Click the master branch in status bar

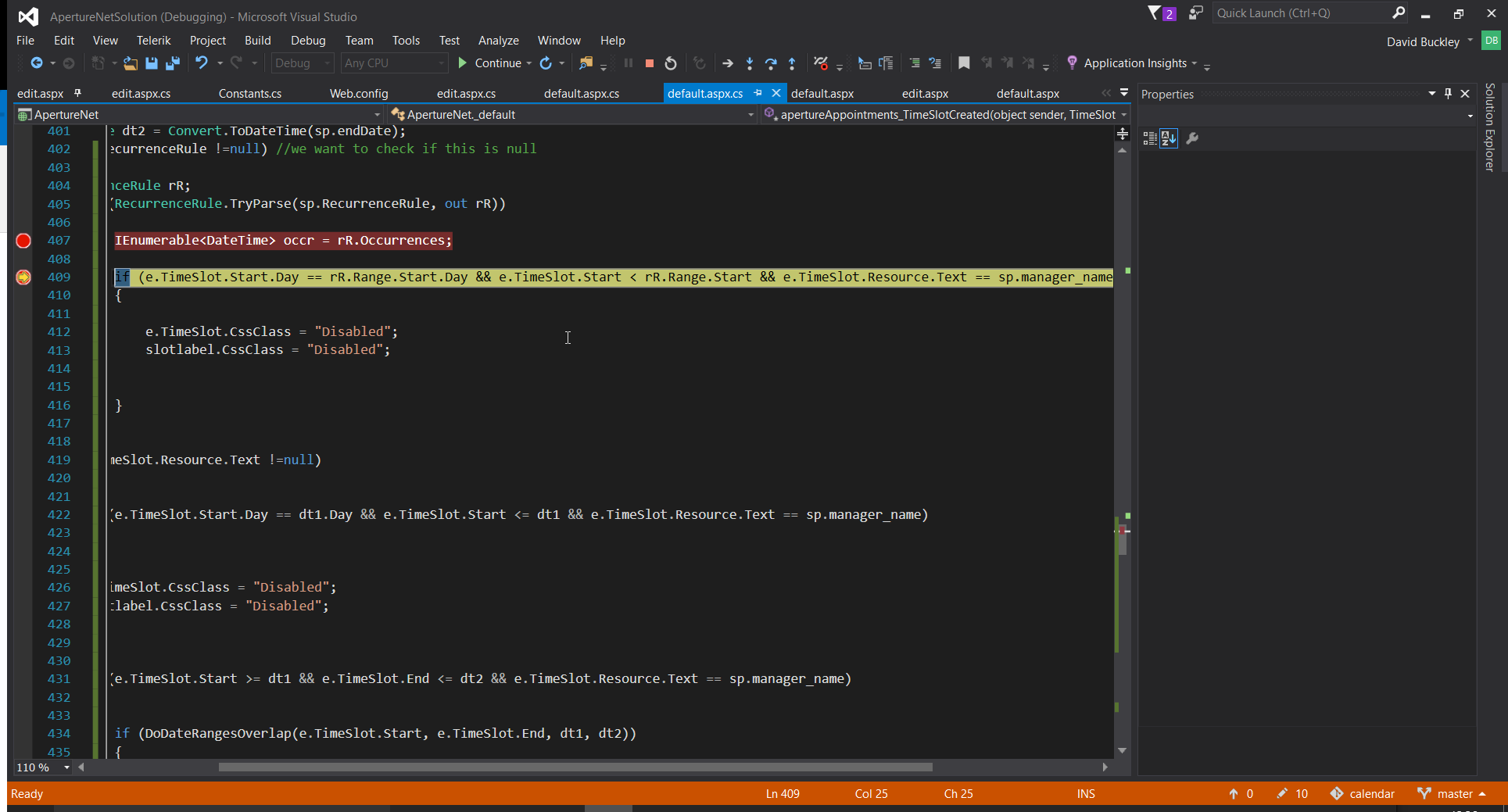pyautogui.click(x=1454, y=793)
